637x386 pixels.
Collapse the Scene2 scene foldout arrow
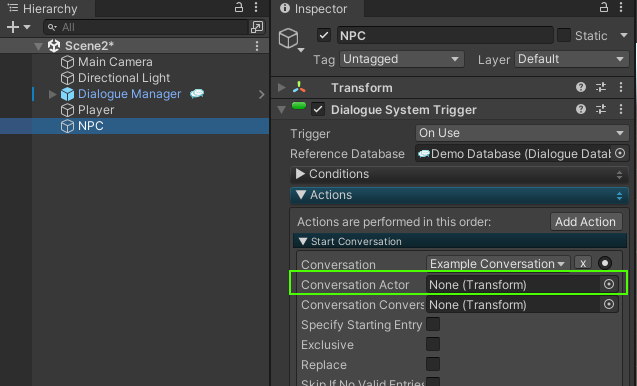click(x=39, y=46)
